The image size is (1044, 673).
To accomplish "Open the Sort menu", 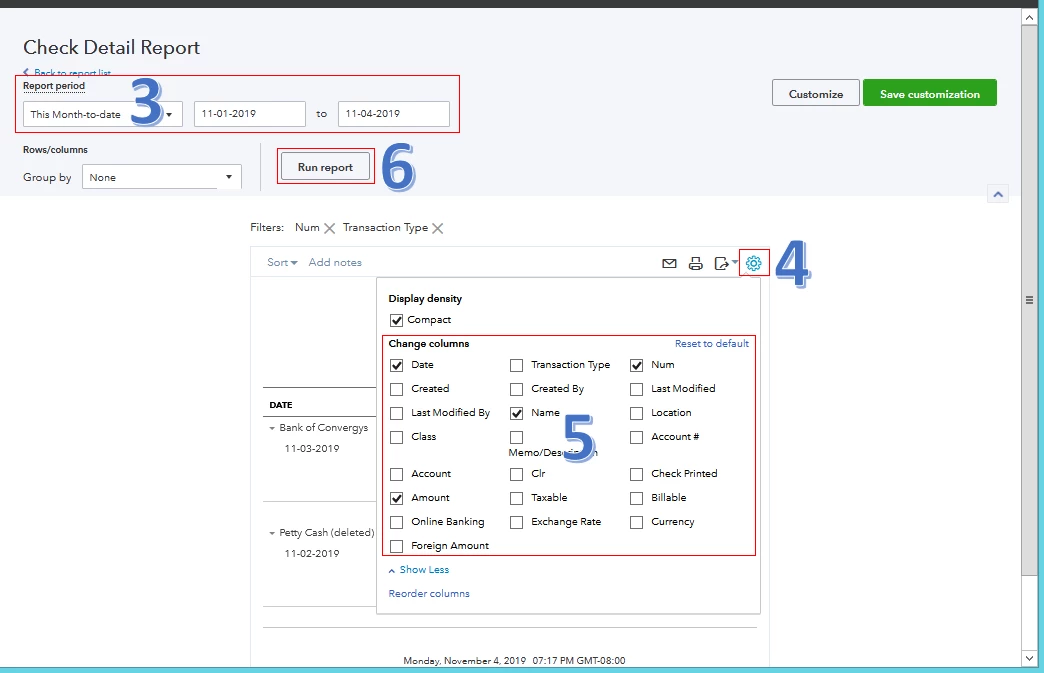I will [x=282, y=263].
